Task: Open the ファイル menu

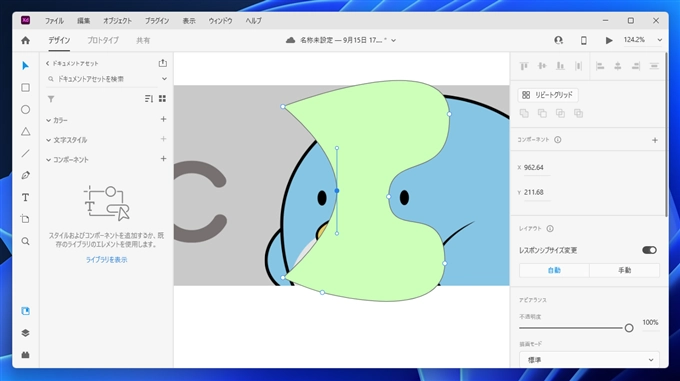Action: (54, 21)
